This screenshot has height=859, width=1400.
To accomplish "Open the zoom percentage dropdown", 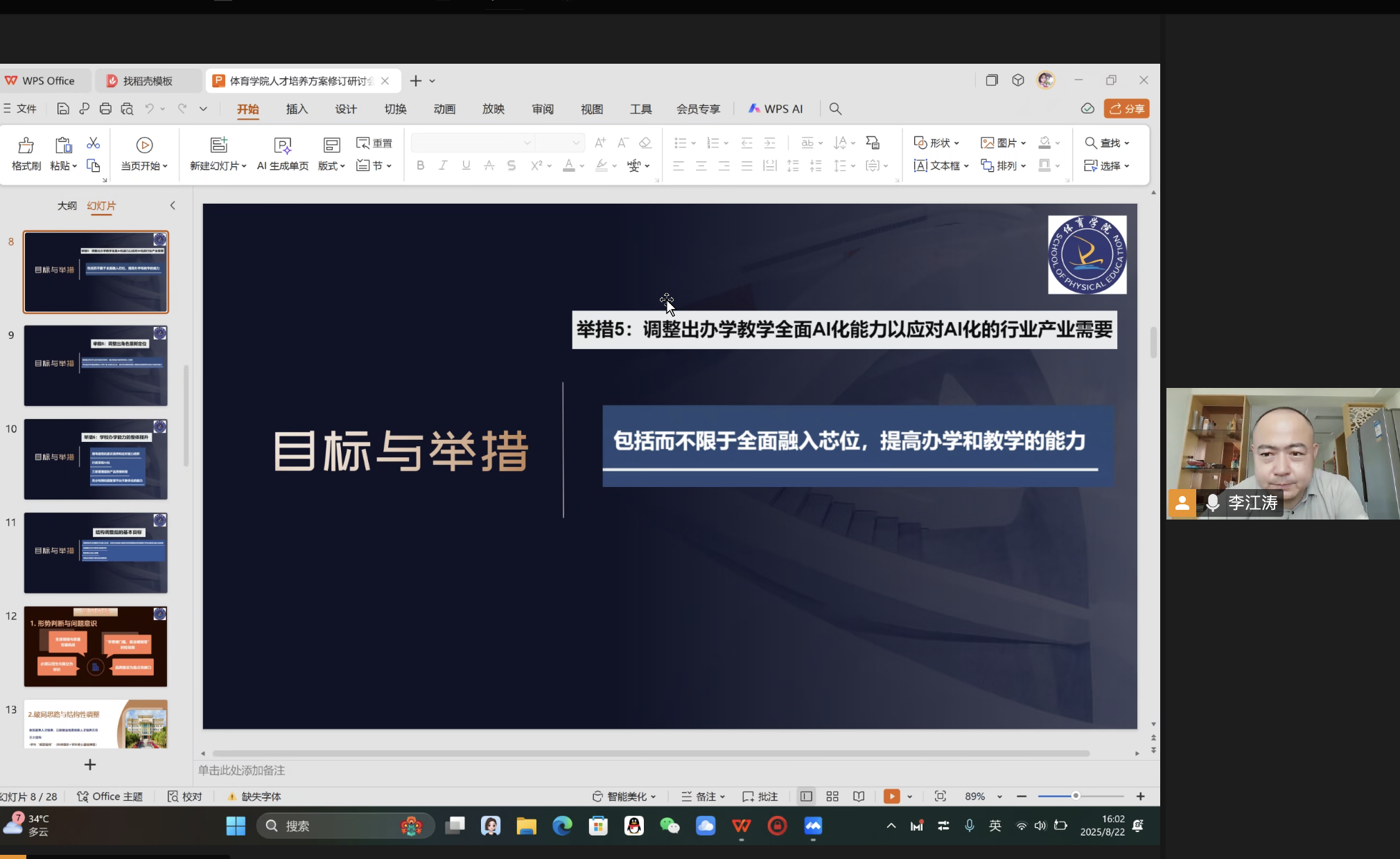I will pyautogui.click(x=999, y=797).
